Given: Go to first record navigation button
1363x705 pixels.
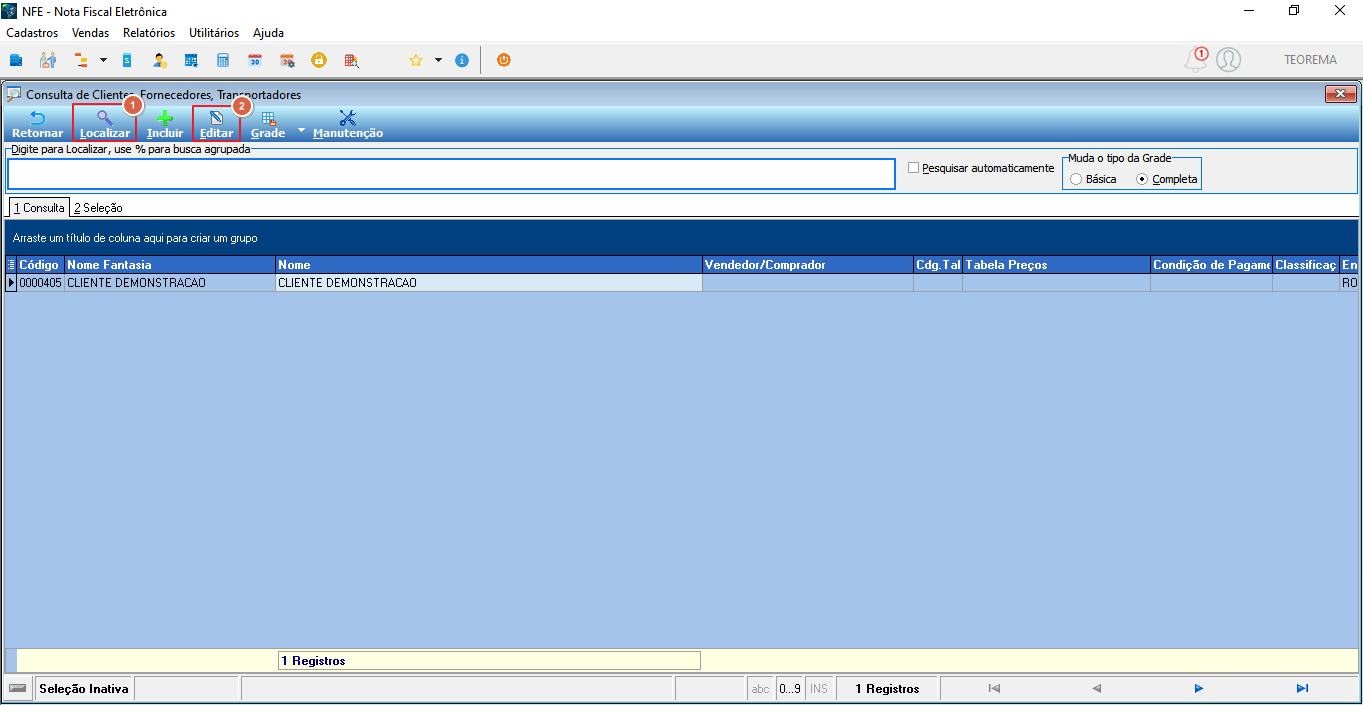Looking at the screenshot, I should point(994,688).
